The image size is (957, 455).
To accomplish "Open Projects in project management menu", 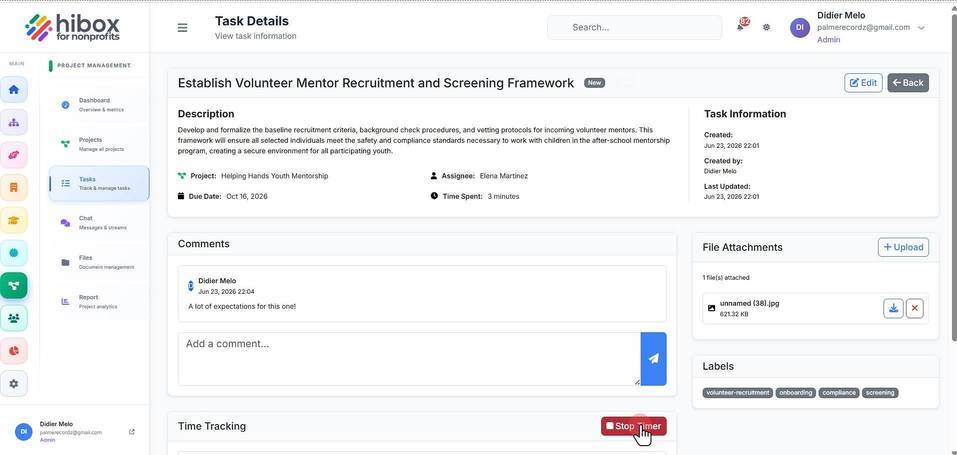I will [99, 144].
